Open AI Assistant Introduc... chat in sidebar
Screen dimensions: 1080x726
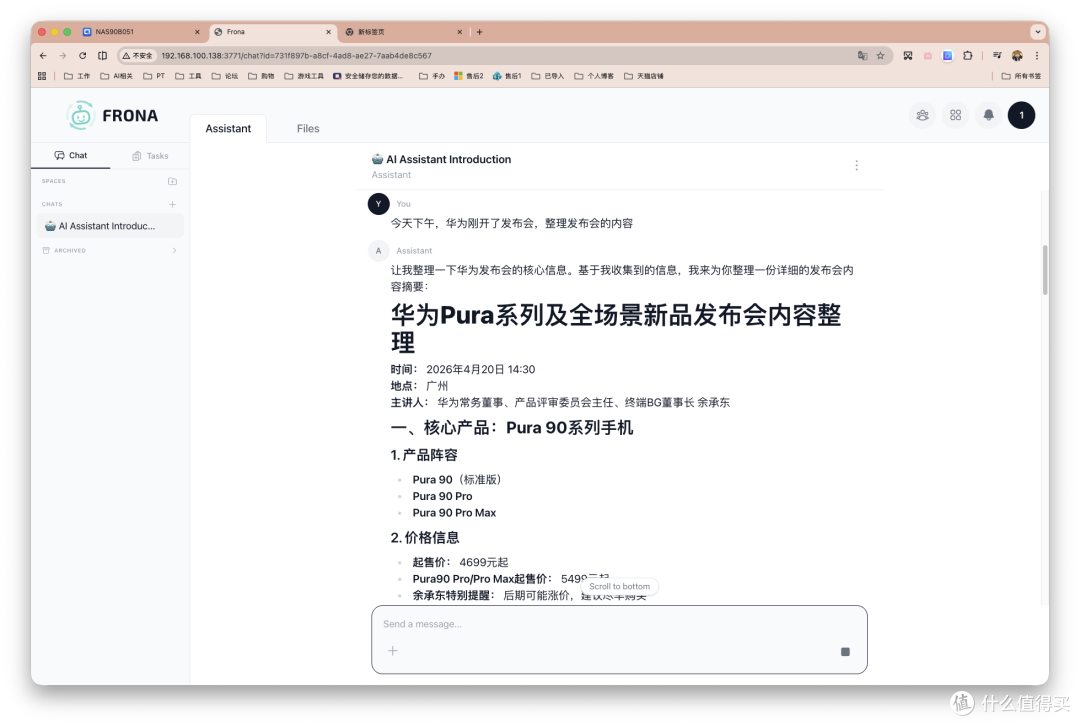point(110,226)
